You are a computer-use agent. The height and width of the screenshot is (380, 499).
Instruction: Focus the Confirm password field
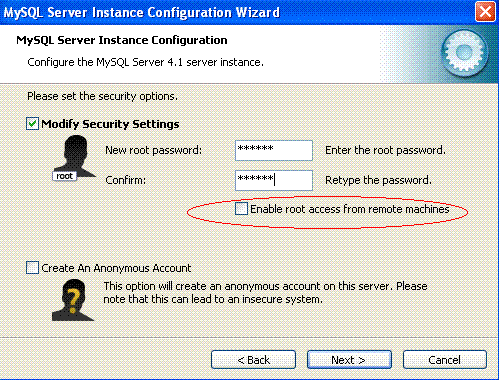coord(274,180)
